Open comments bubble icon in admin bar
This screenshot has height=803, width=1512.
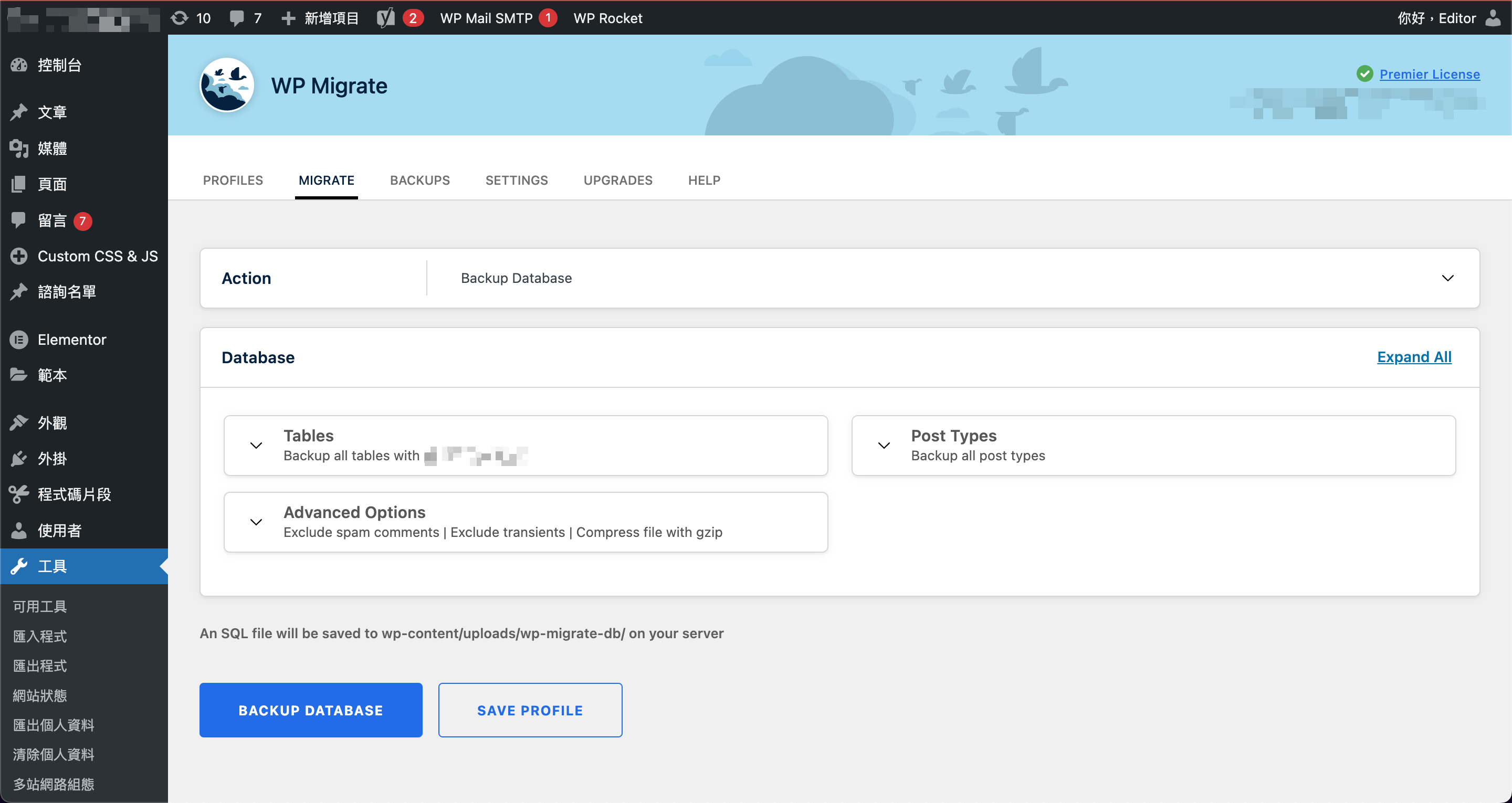point(237,18)
